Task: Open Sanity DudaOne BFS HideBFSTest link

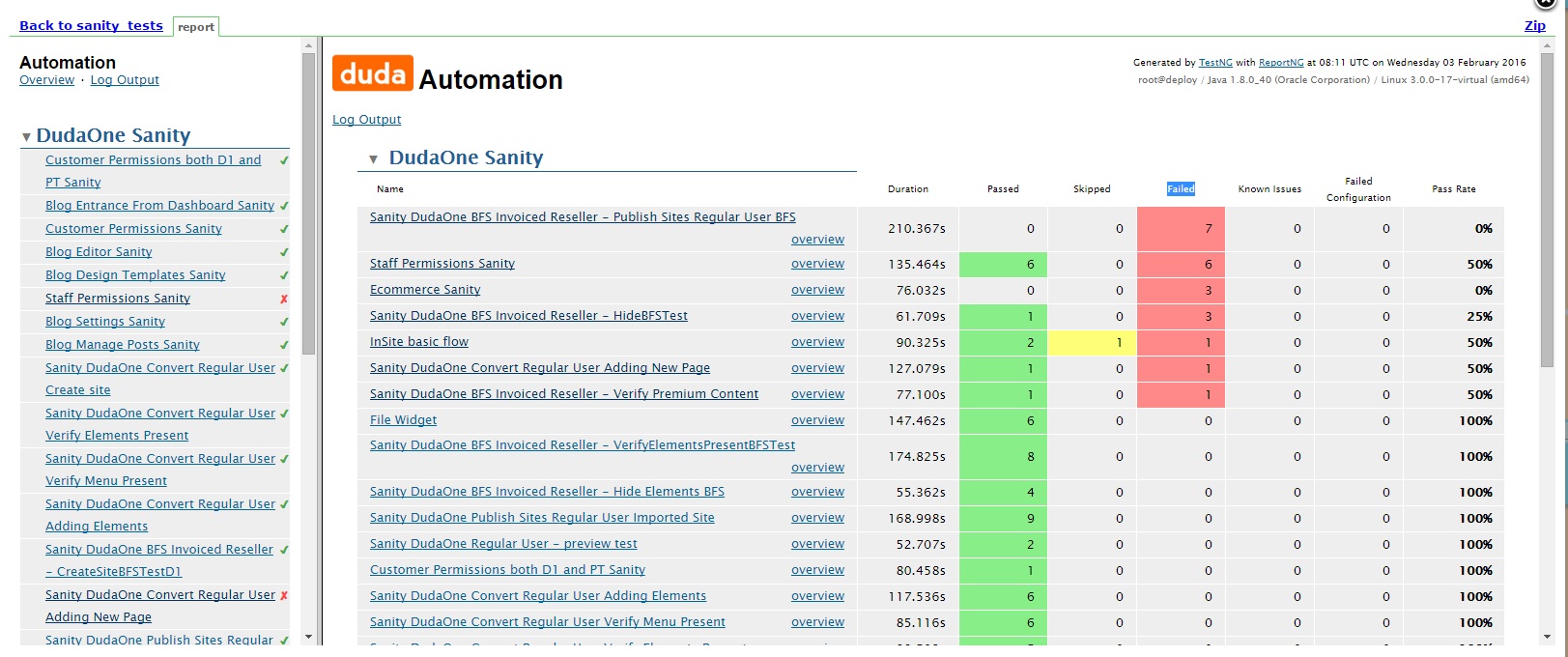Action: pos(528,316)
